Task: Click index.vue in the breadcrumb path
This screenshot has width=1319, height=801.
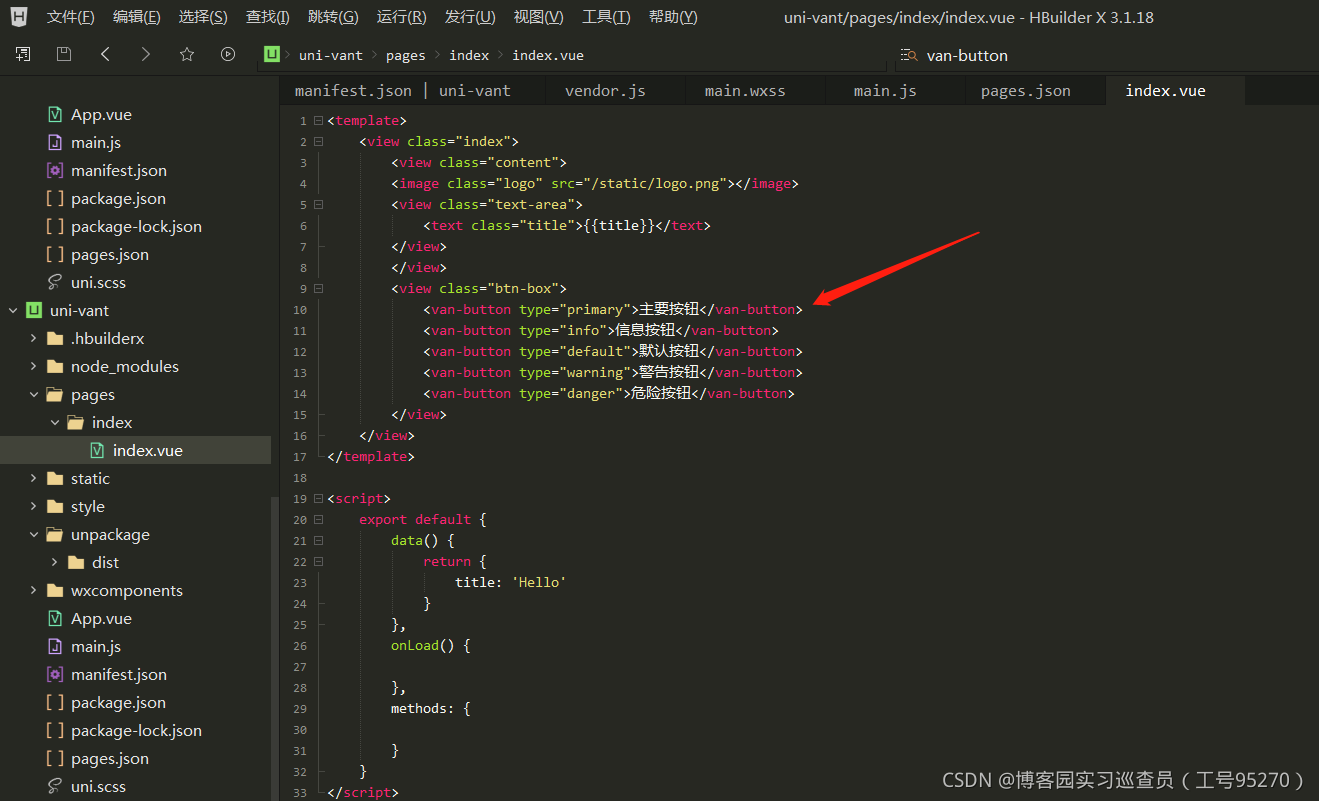Action: coord(548,55)
